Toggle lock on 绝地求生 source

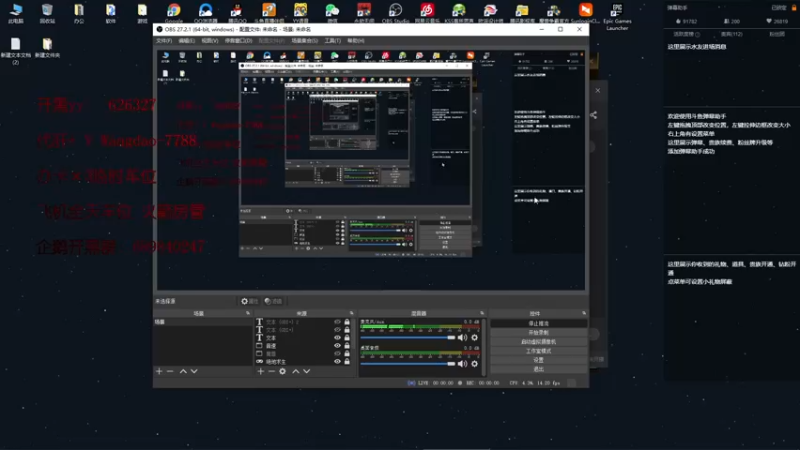347,362
